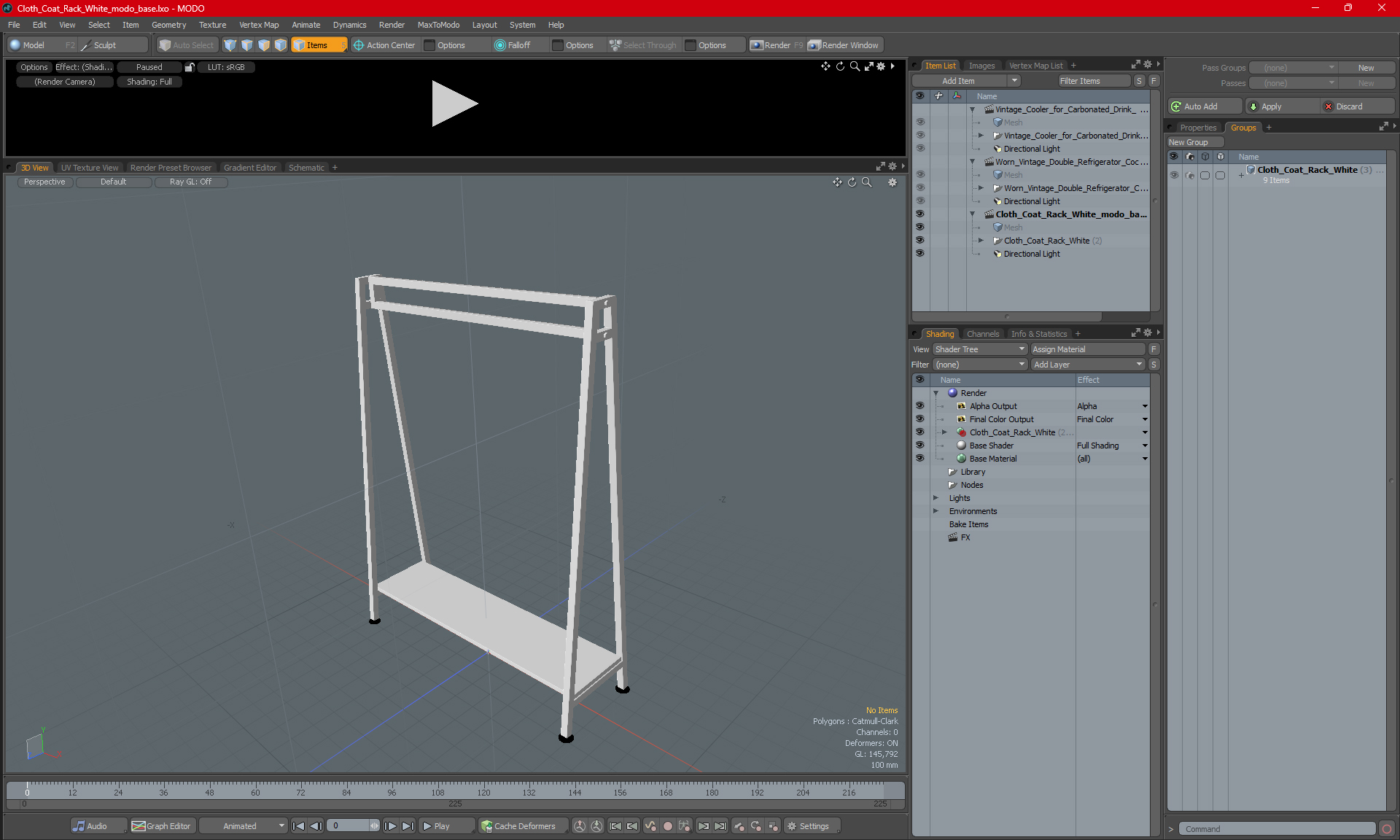Toggle visibility of Cloth_Coat_Rack_White_modo_base scene
This screenshot has height=840, width=1400.
(919, 214)
